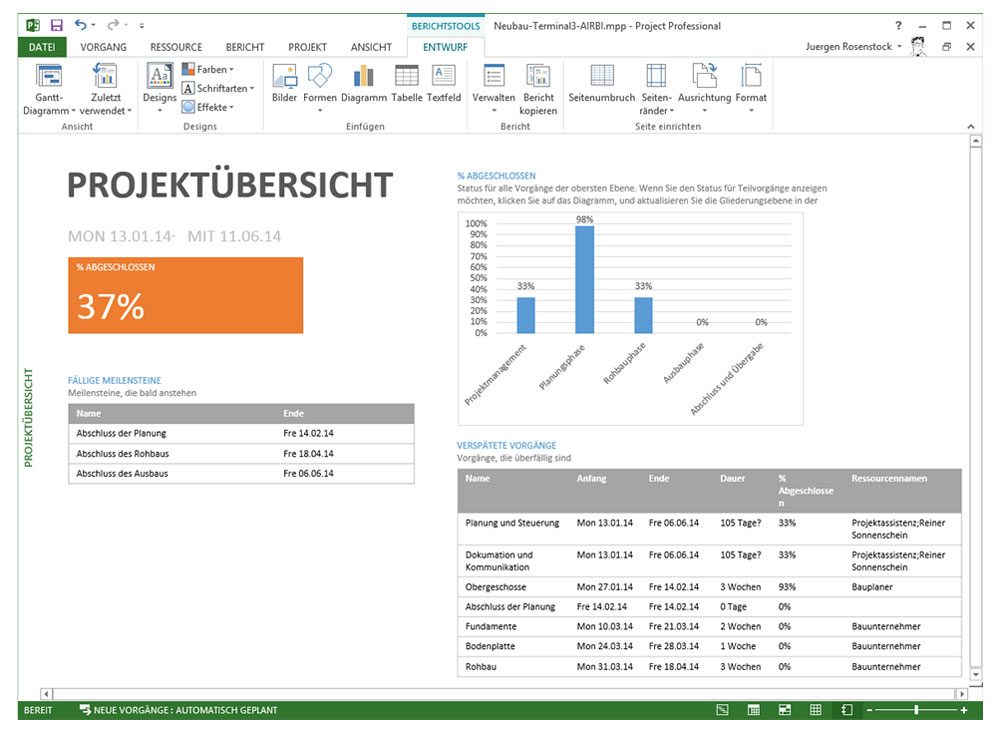Toggle Seitenumbruch page breaks
The image size is (1000, 729).
coord(601,84)
